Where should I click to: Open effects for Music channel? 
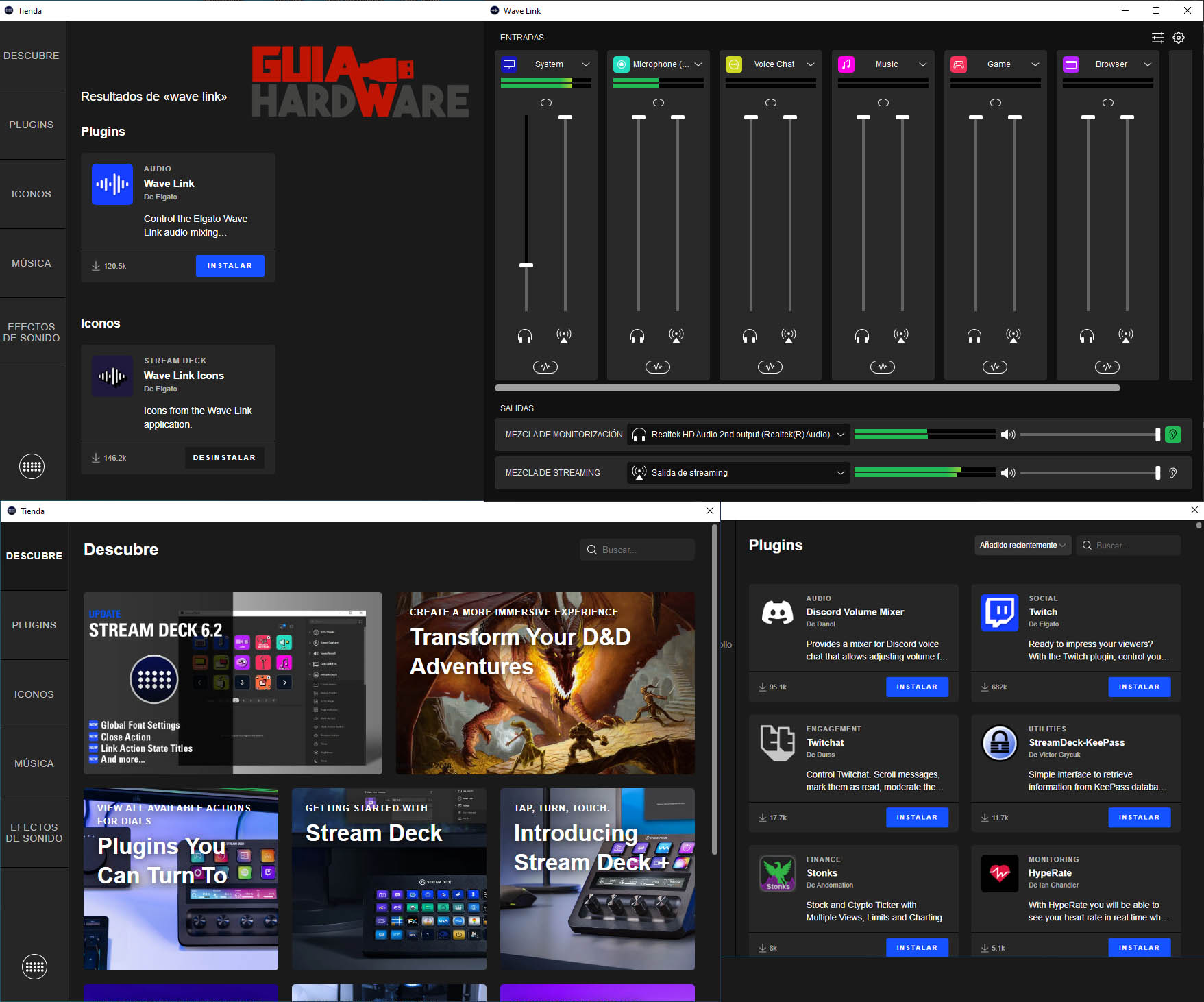[883, 367]
